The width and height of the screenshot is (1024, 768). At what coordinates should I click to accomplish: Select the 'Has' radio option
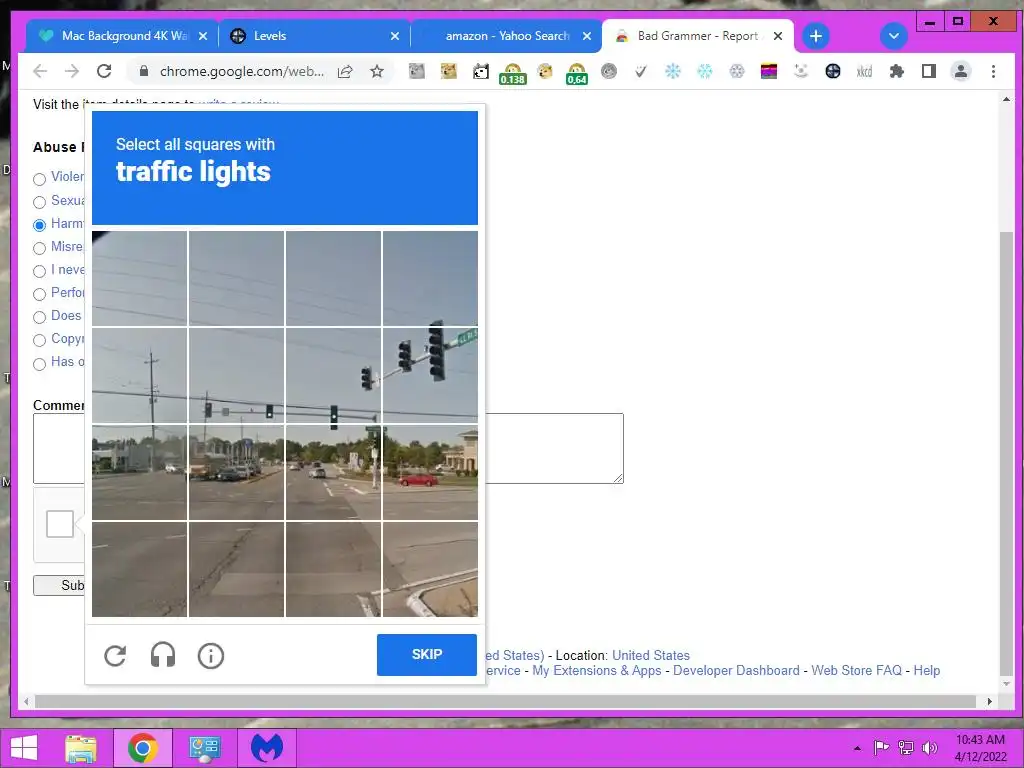tap(39, 364)
